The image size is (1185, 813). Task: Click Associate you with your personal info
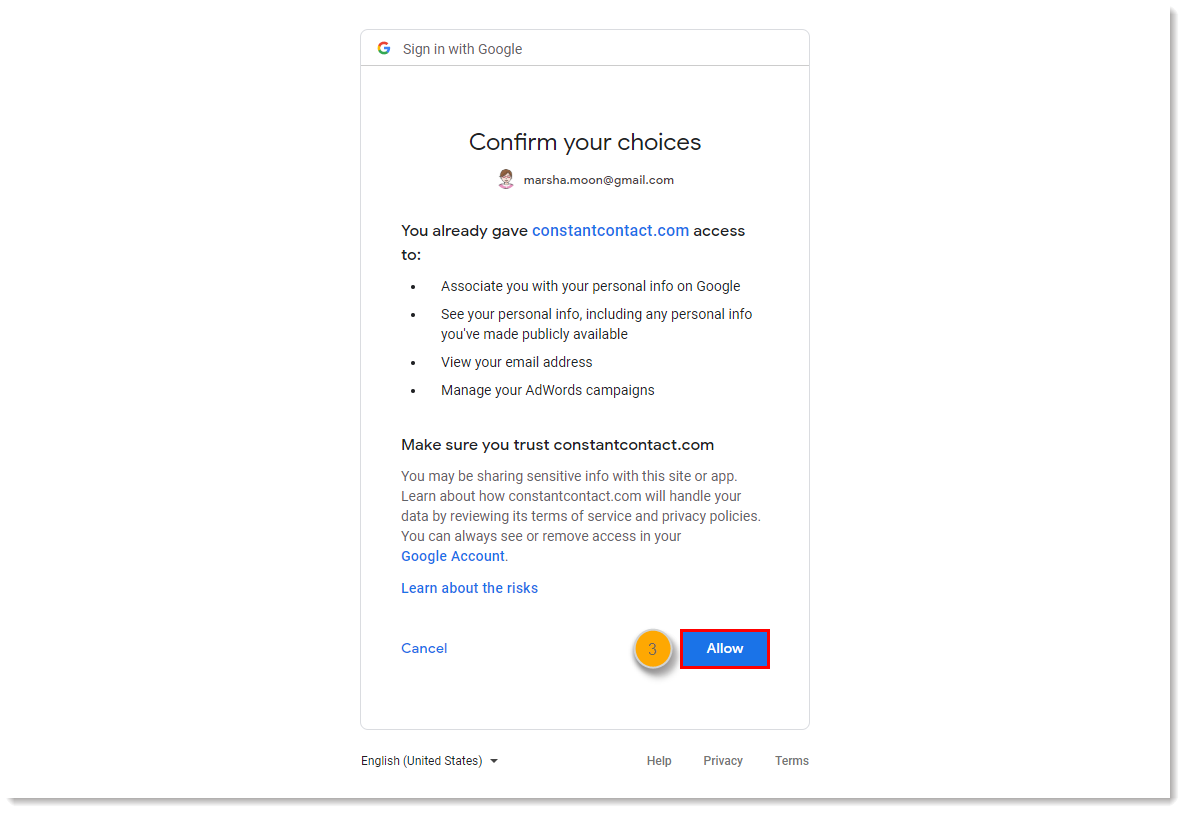tap(591, 286)
